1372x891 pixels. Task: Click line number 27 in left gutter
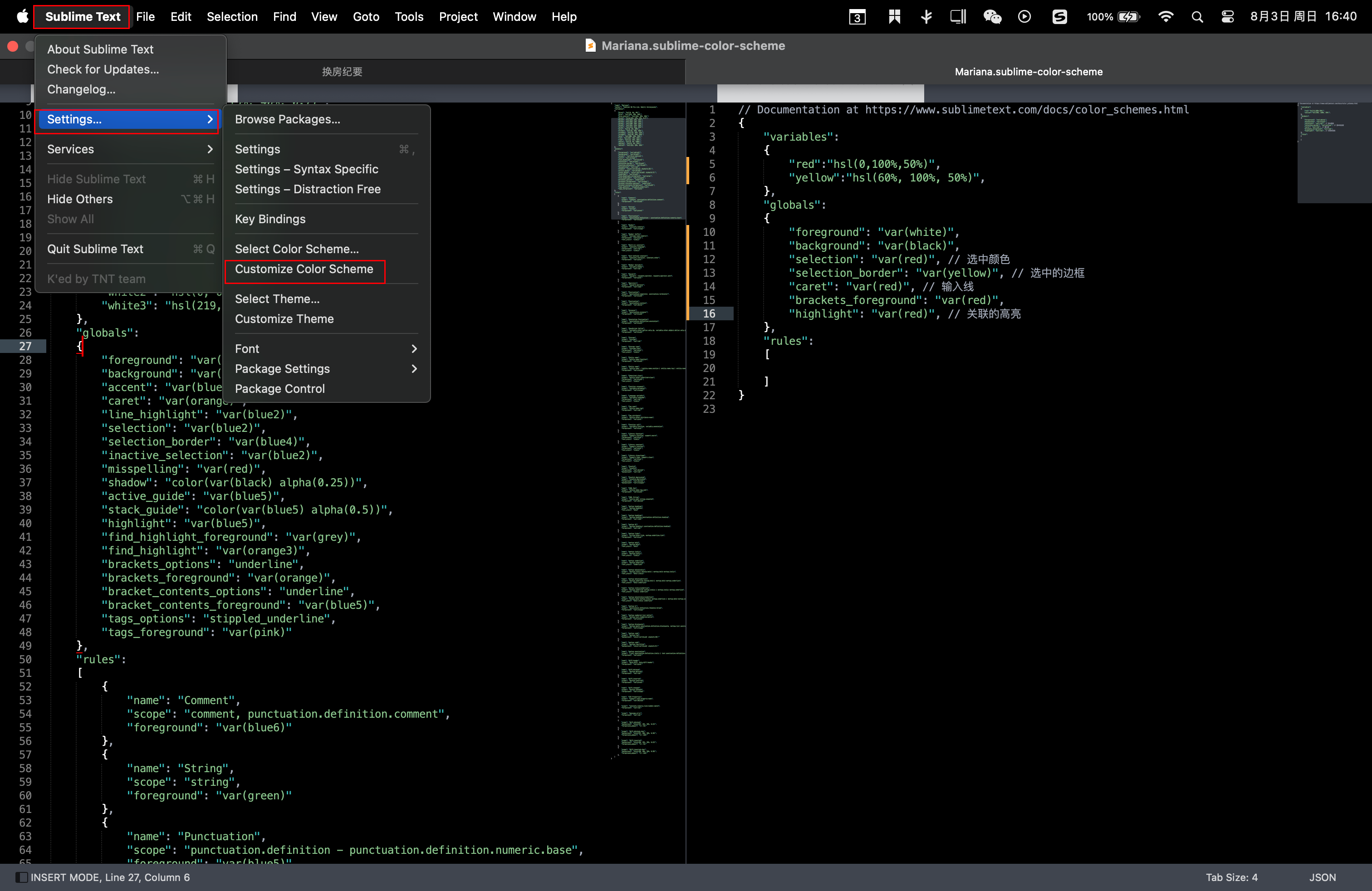(25, 346)
